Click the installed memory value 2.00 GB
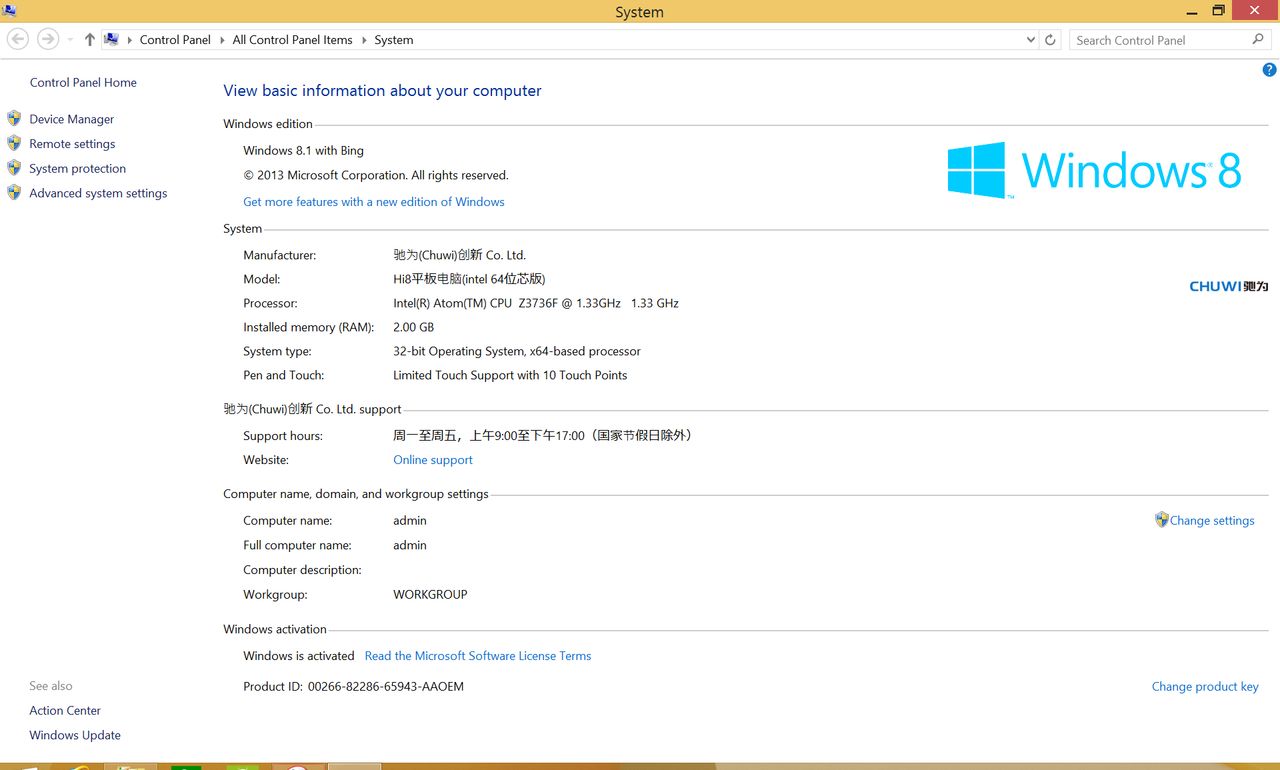Screen dimensions: 1280x770 click(x=414, y=327)
